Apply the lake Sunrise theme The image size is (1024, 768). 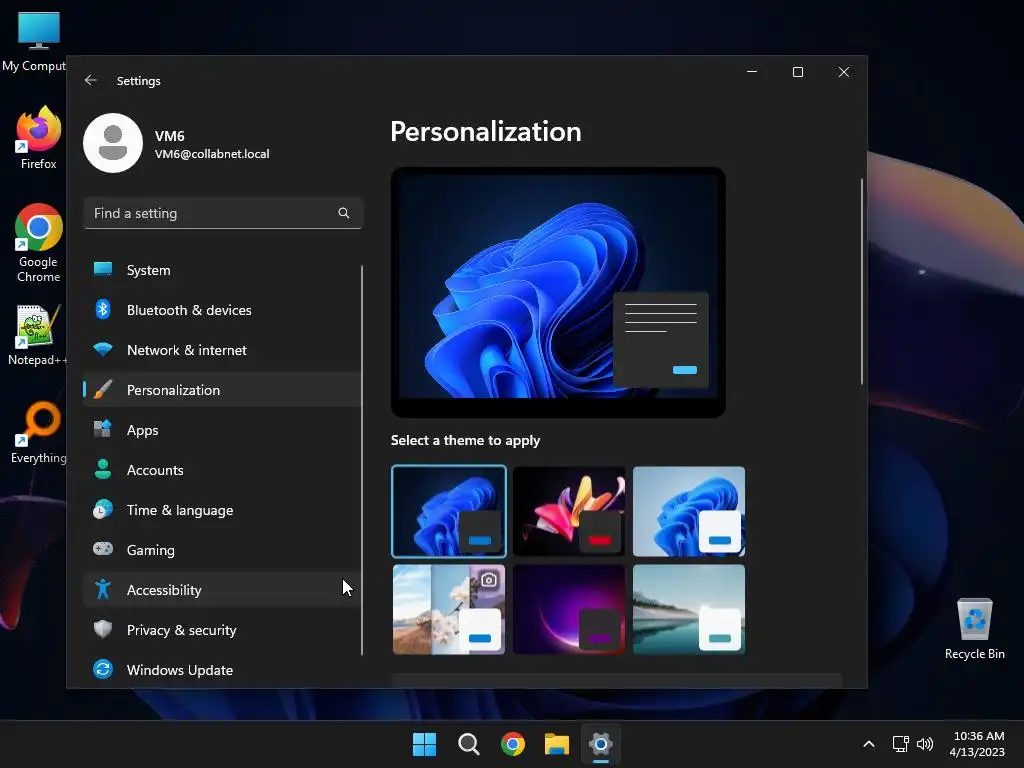coord(689,609)
